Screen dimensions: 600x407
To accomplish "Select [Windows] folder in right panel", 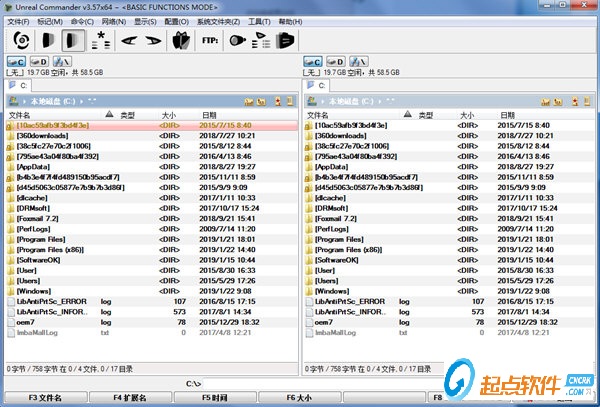I will 450,291.
